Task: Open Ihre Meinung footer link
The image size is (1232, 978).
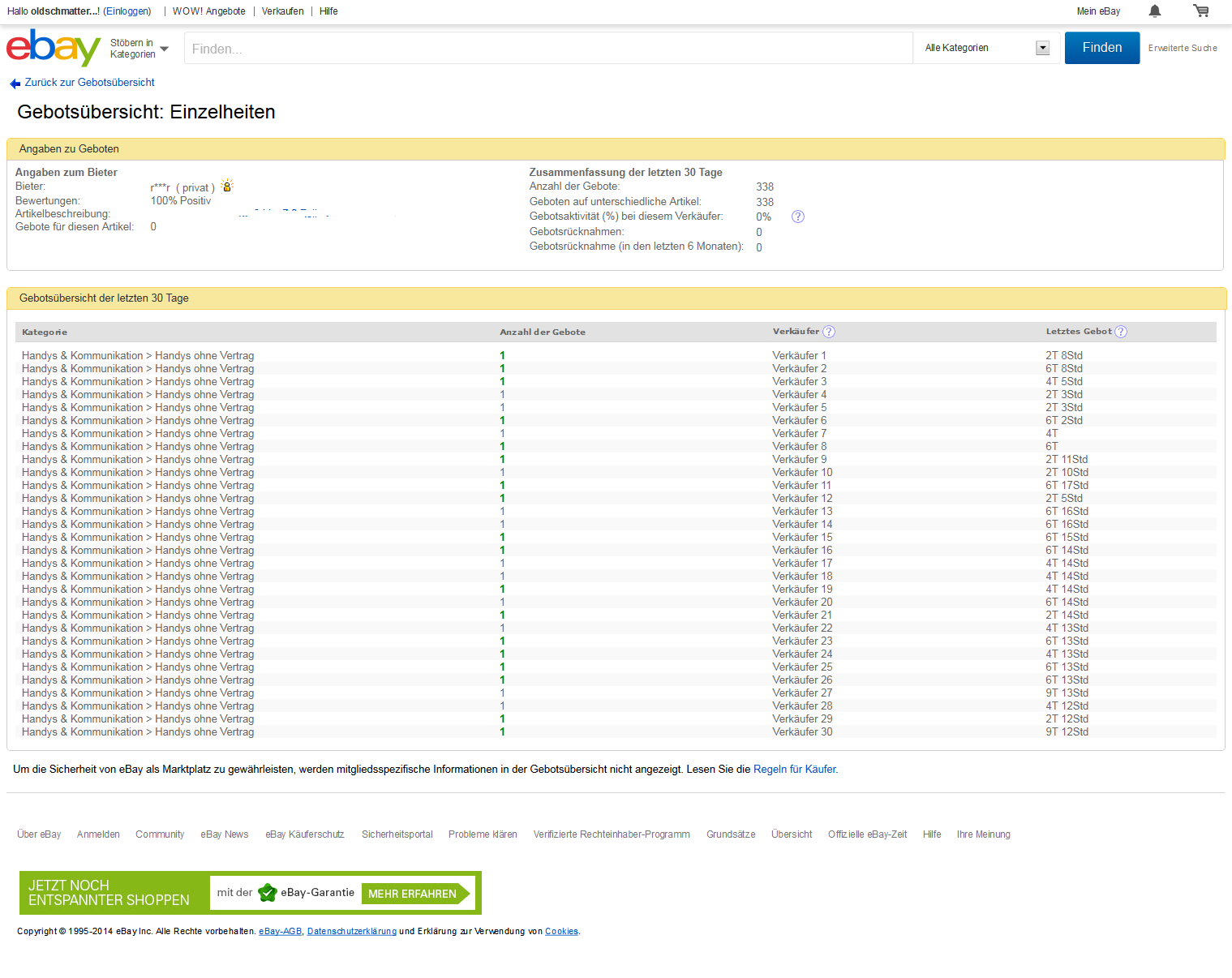Action: [x=983, y=834]
